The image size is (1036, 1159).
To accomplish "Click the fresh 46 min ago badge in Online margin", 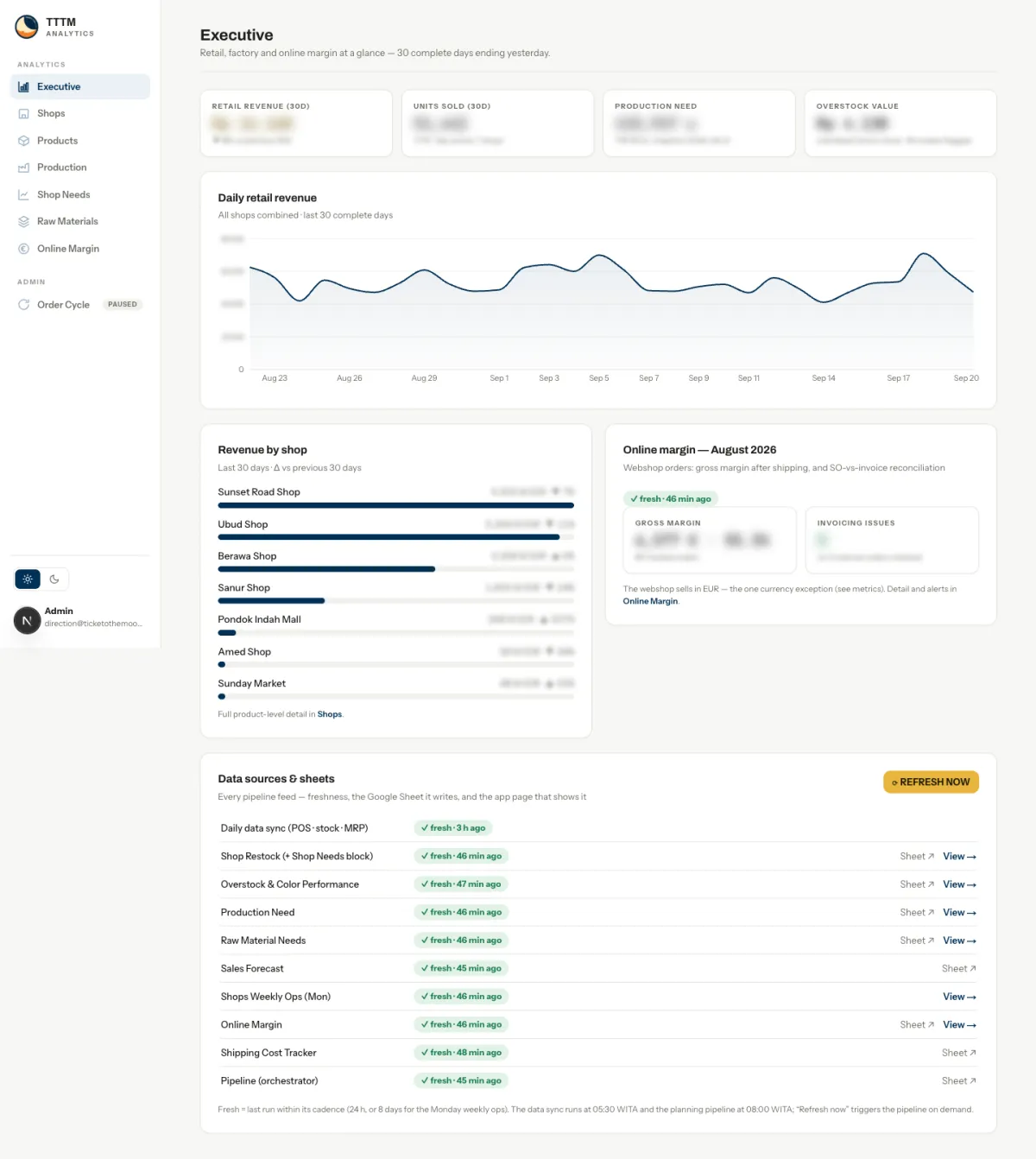I will click(671, 499).
